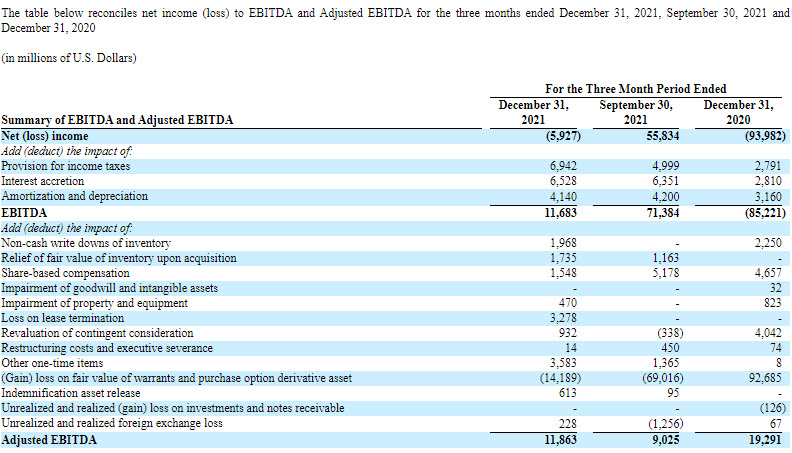Select the EBITDA value 71,384

coord(661,213)
